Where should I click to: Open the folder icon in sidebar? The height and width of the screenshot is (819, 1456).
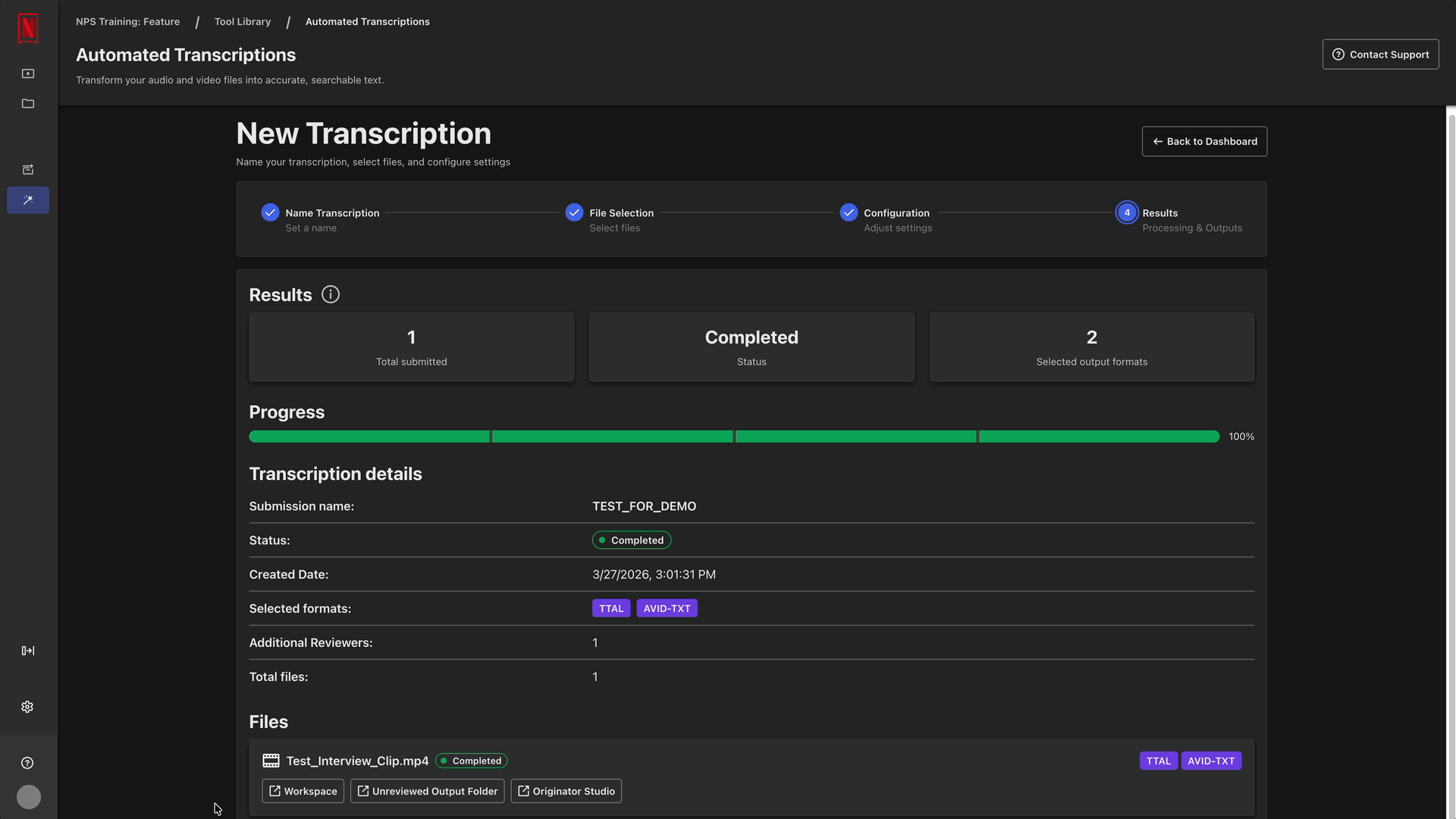coord(28,104)
